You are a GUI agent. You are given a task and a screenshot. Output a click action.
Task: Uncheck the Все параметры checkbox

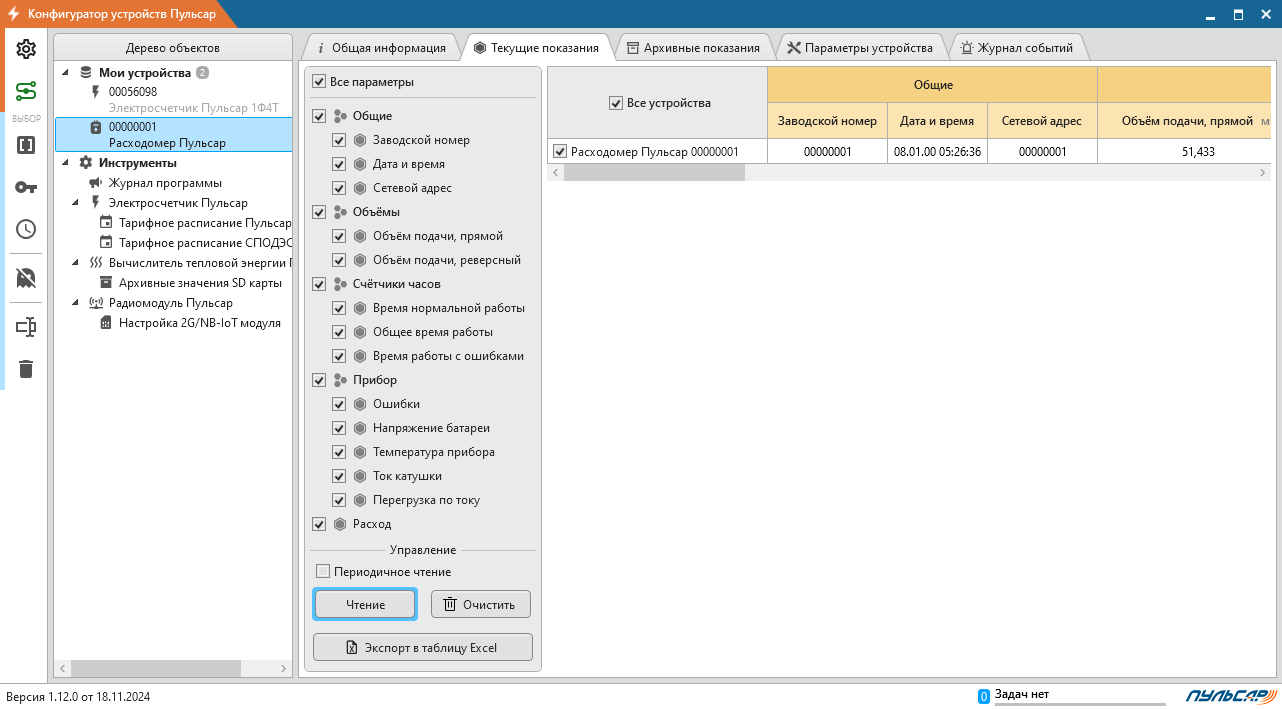[x=319, y=82]
